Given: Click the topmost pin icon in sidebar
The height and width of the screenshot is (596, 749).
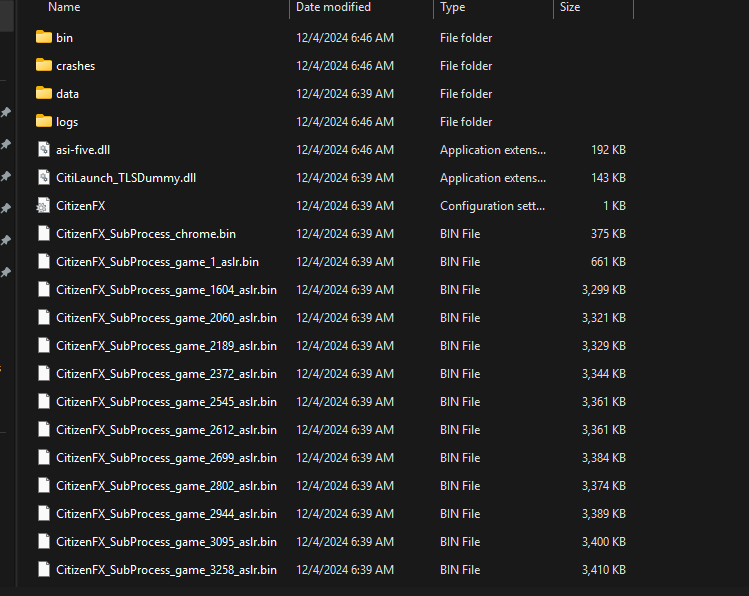Looking at the screenshot, I should (x=6, y=112).
